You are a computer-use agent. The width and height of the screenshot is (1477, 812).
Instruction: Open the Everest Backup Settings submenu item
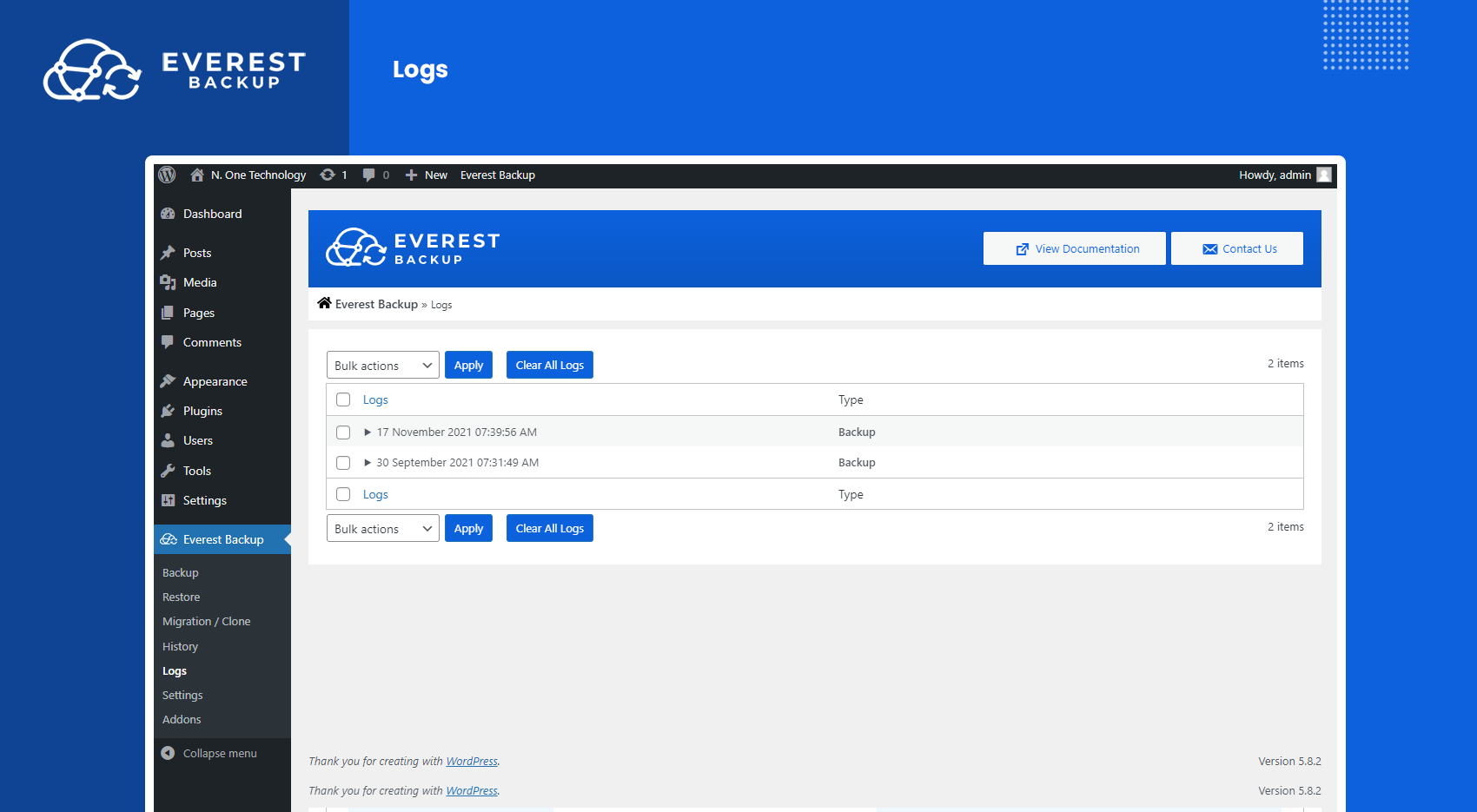coord(182,695)
